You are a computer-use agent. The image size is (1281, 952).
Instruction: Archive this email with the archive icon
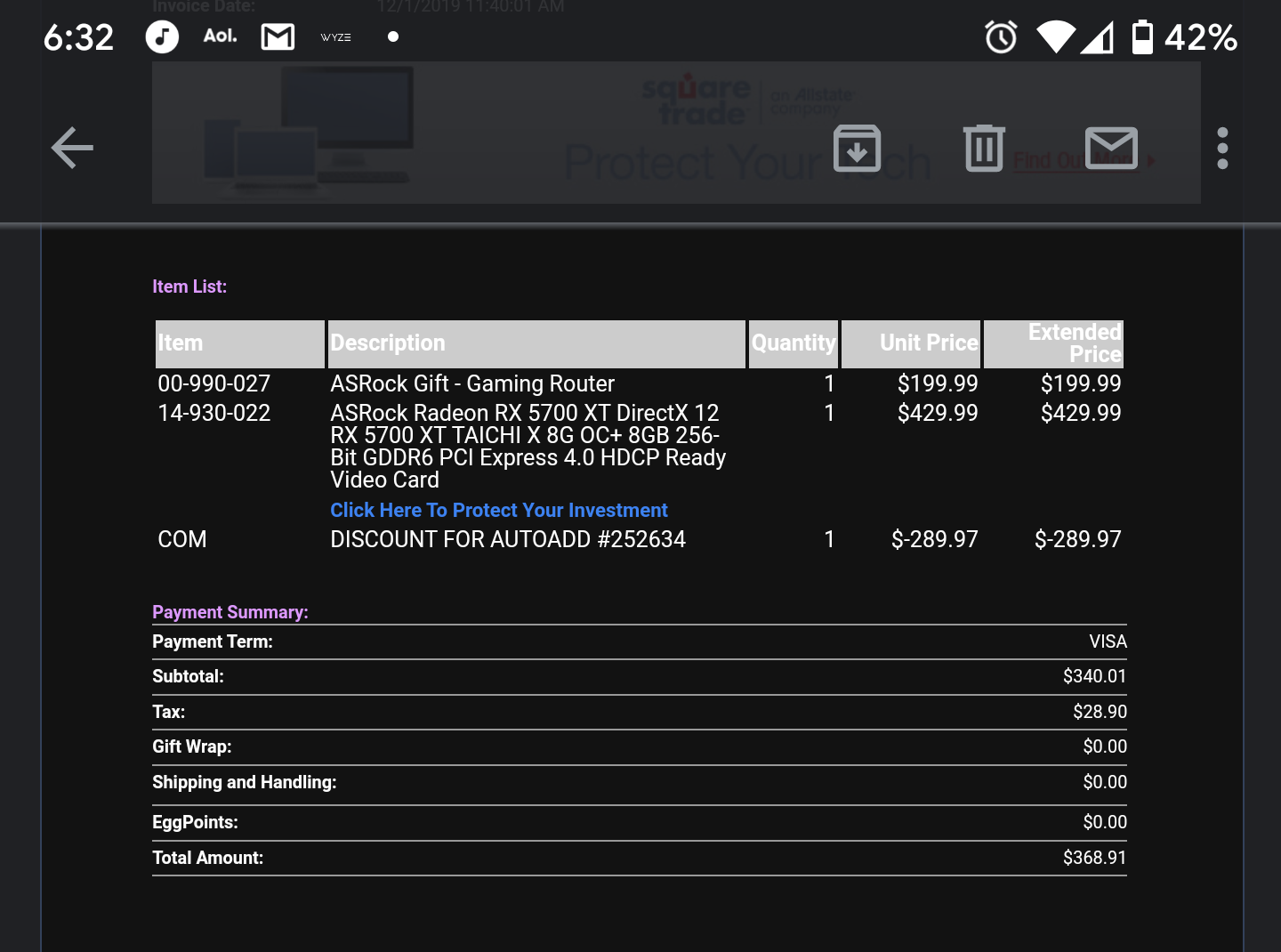coord(857,148)
